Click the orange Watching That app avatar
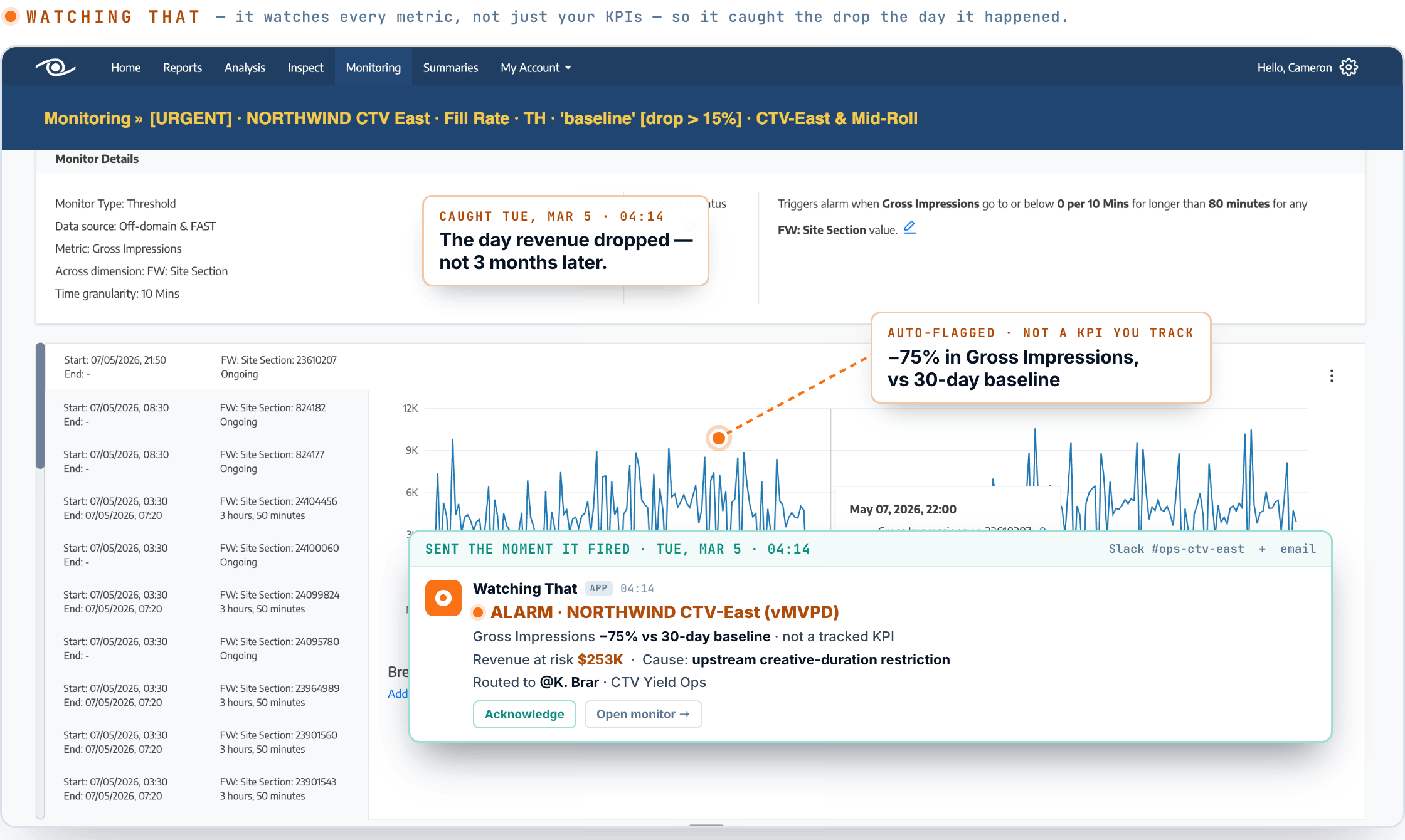 443,598
